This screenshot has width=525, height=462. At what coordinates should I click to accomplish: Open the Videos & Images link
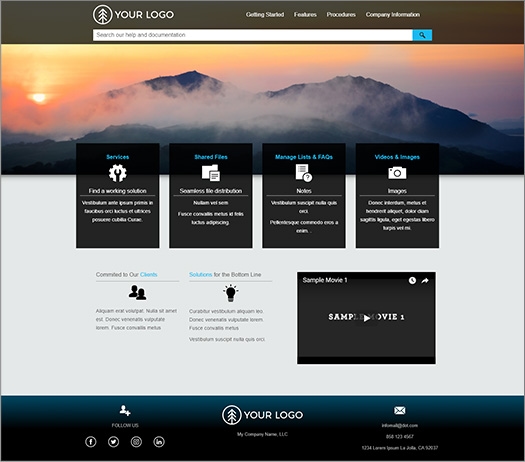[x=397, y=157]
